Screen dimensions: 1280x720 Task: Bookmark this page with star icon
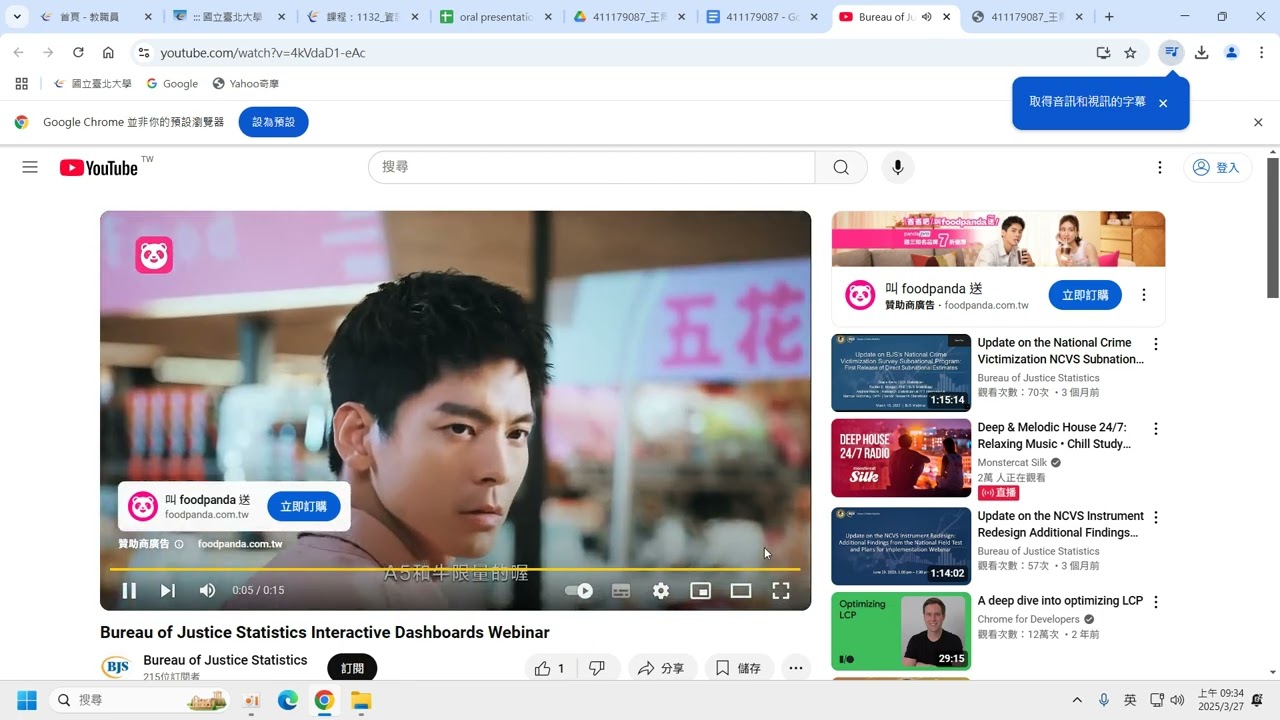[x=1130, y=53]
